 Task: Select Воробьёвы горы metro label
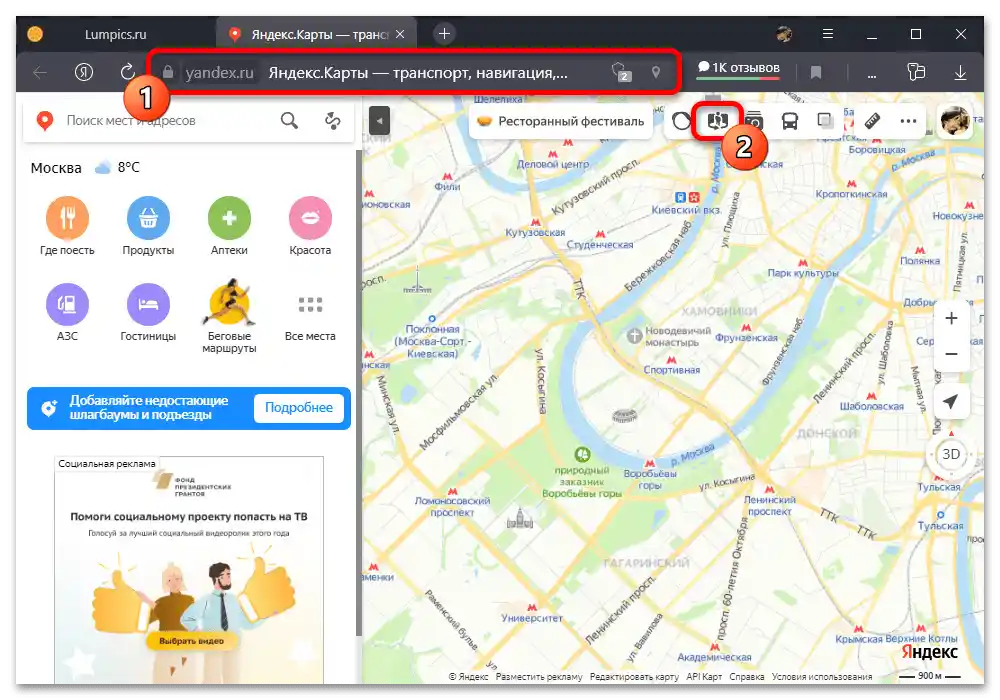click(650, 479)
